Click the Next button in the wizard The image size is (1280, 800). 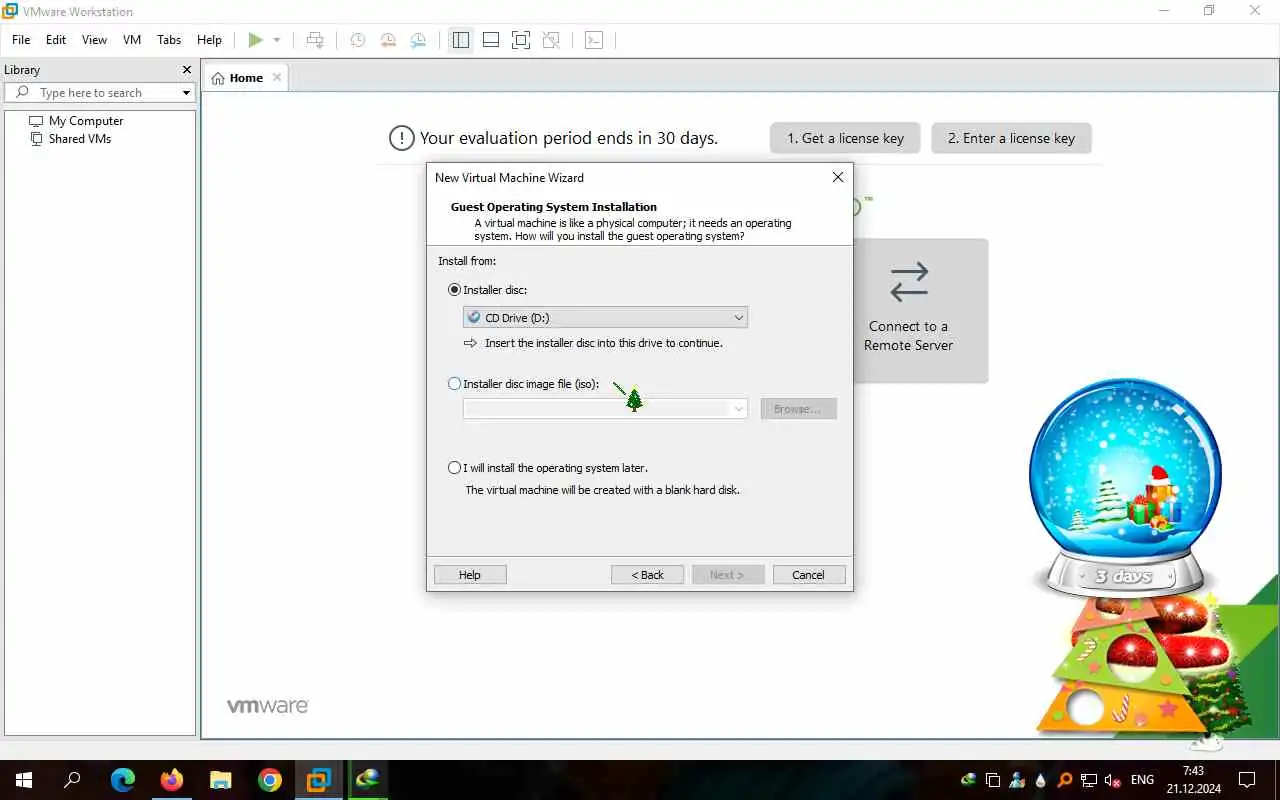coord(728,575)
